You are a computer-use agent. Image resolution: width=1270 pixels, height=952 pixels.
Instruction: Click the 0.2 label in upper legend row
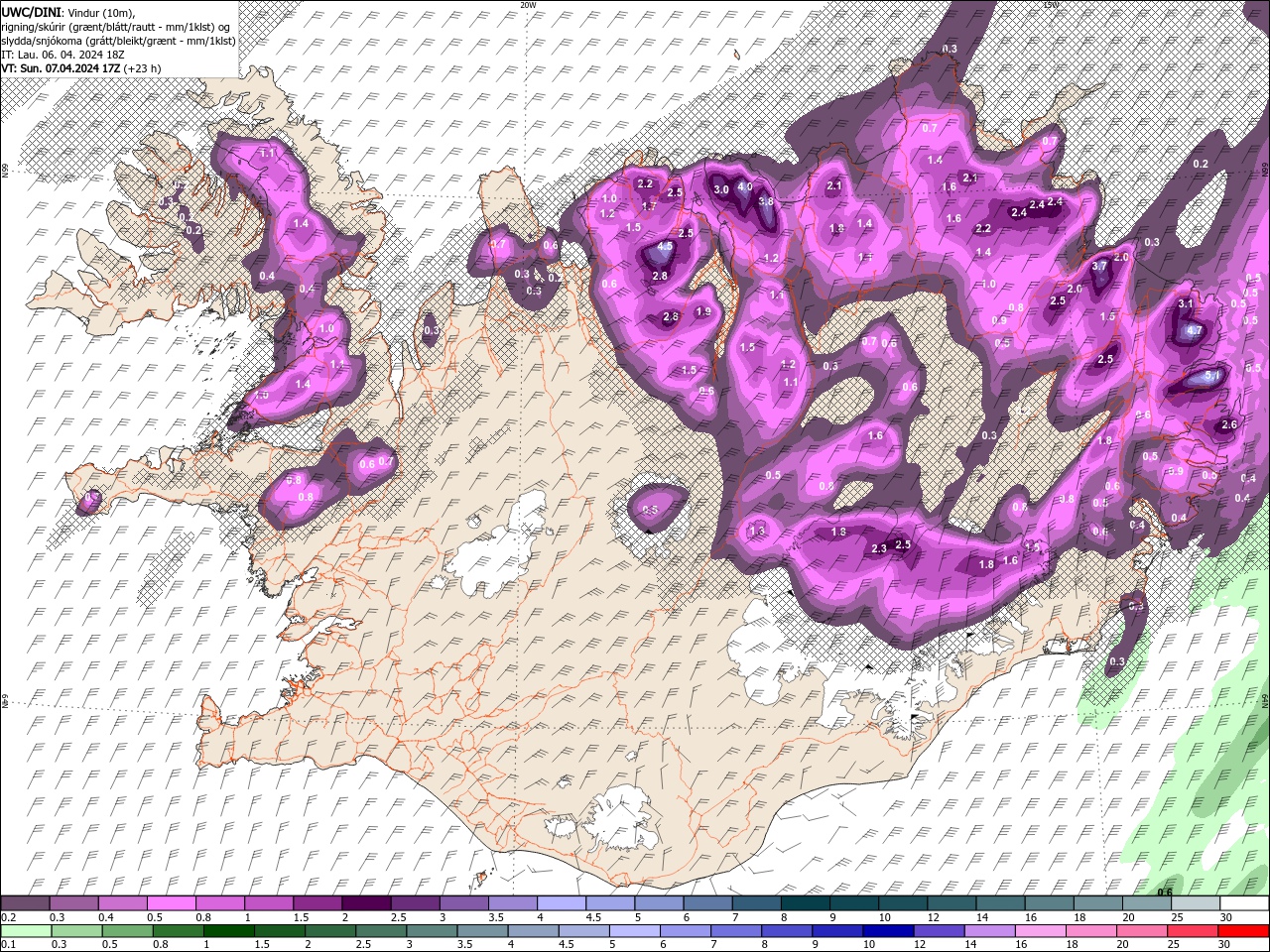pos(7,918)
